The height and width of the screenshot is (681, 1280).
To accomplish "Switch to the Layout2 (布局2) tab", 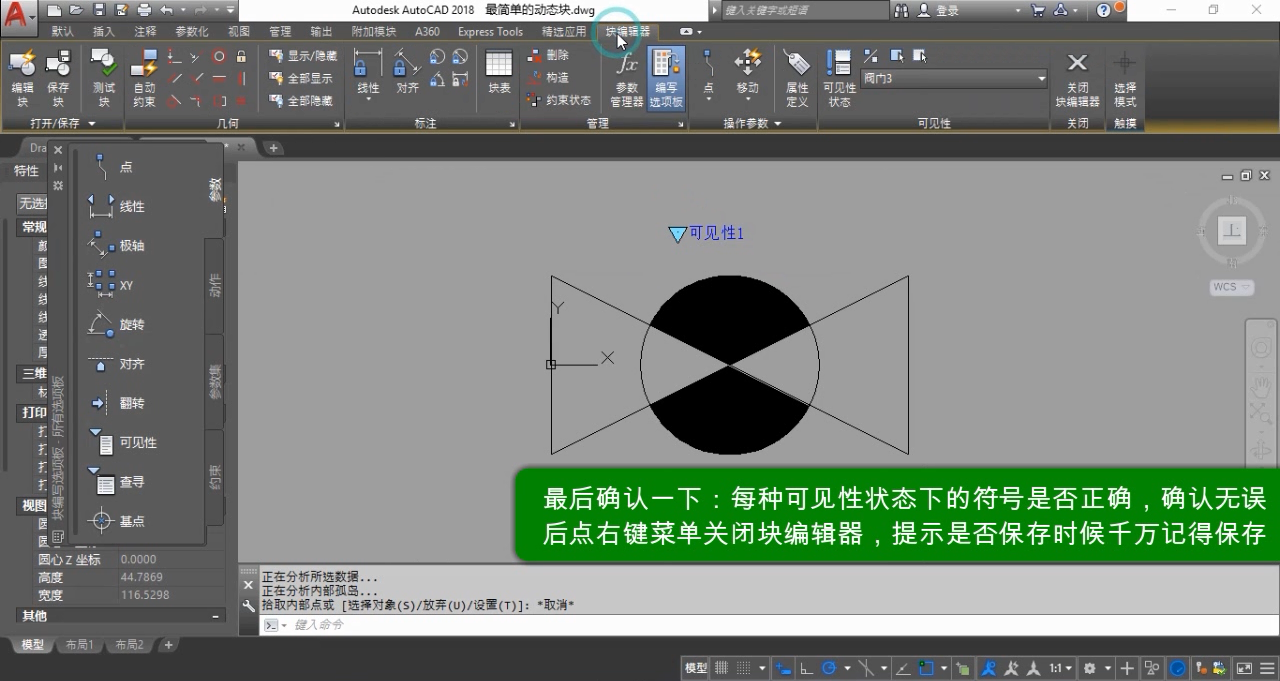I will [129, 645].
